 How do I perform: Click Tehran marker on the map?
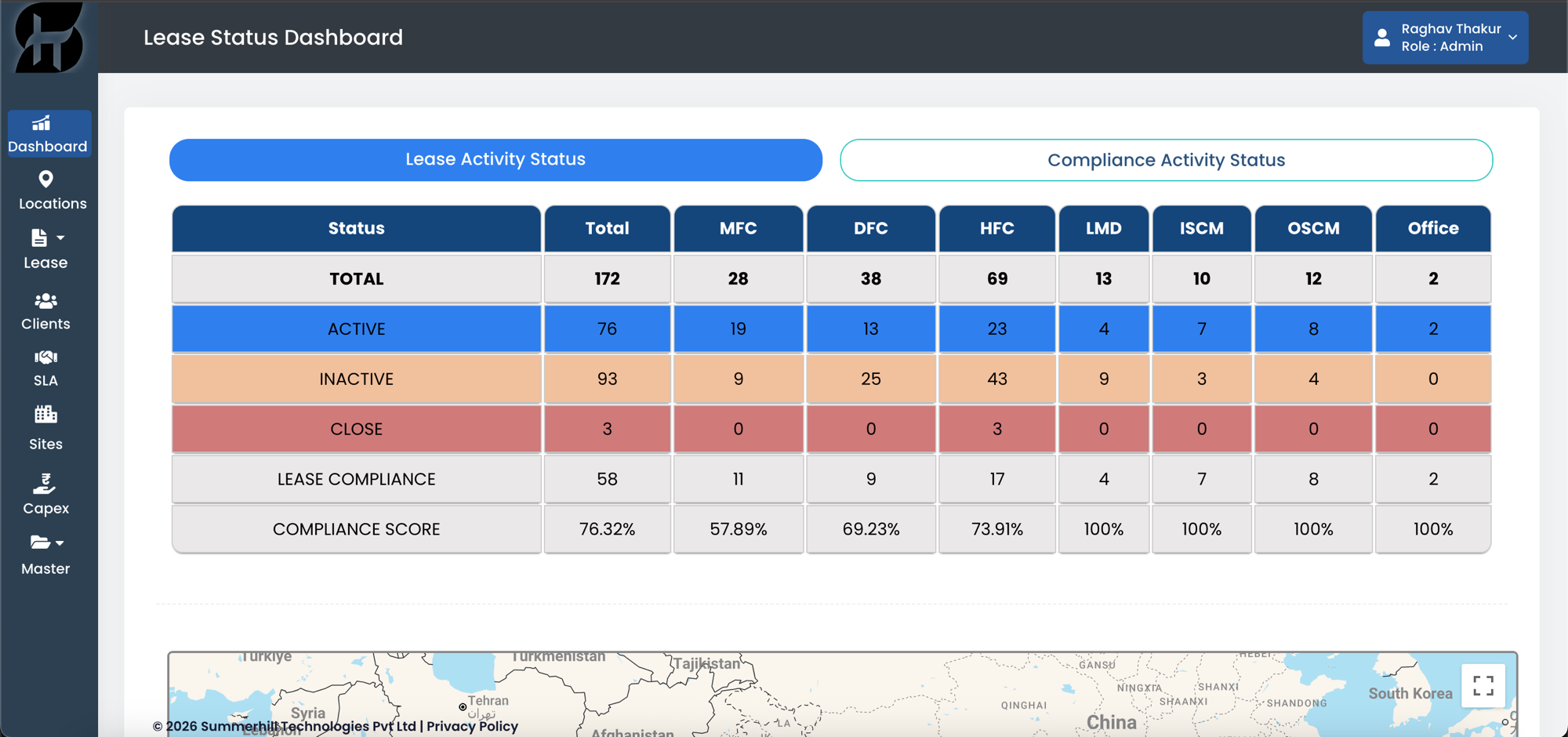(463, 706)
